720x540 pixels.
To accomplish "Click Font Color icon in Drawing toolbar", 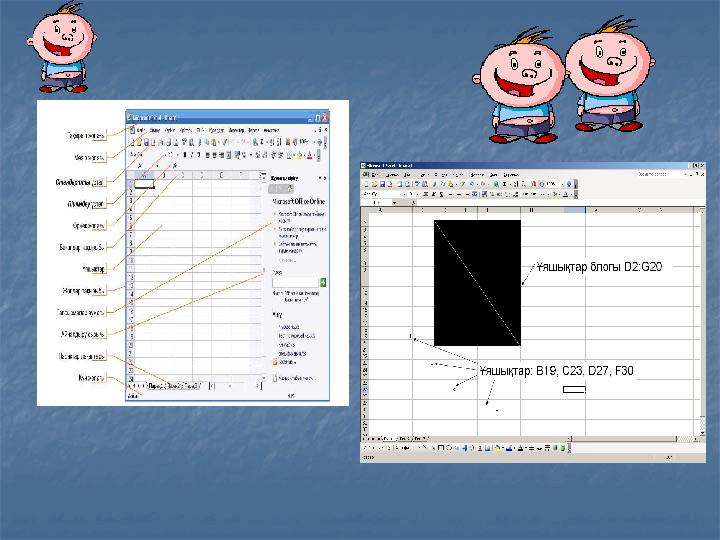I will point(520,448).
